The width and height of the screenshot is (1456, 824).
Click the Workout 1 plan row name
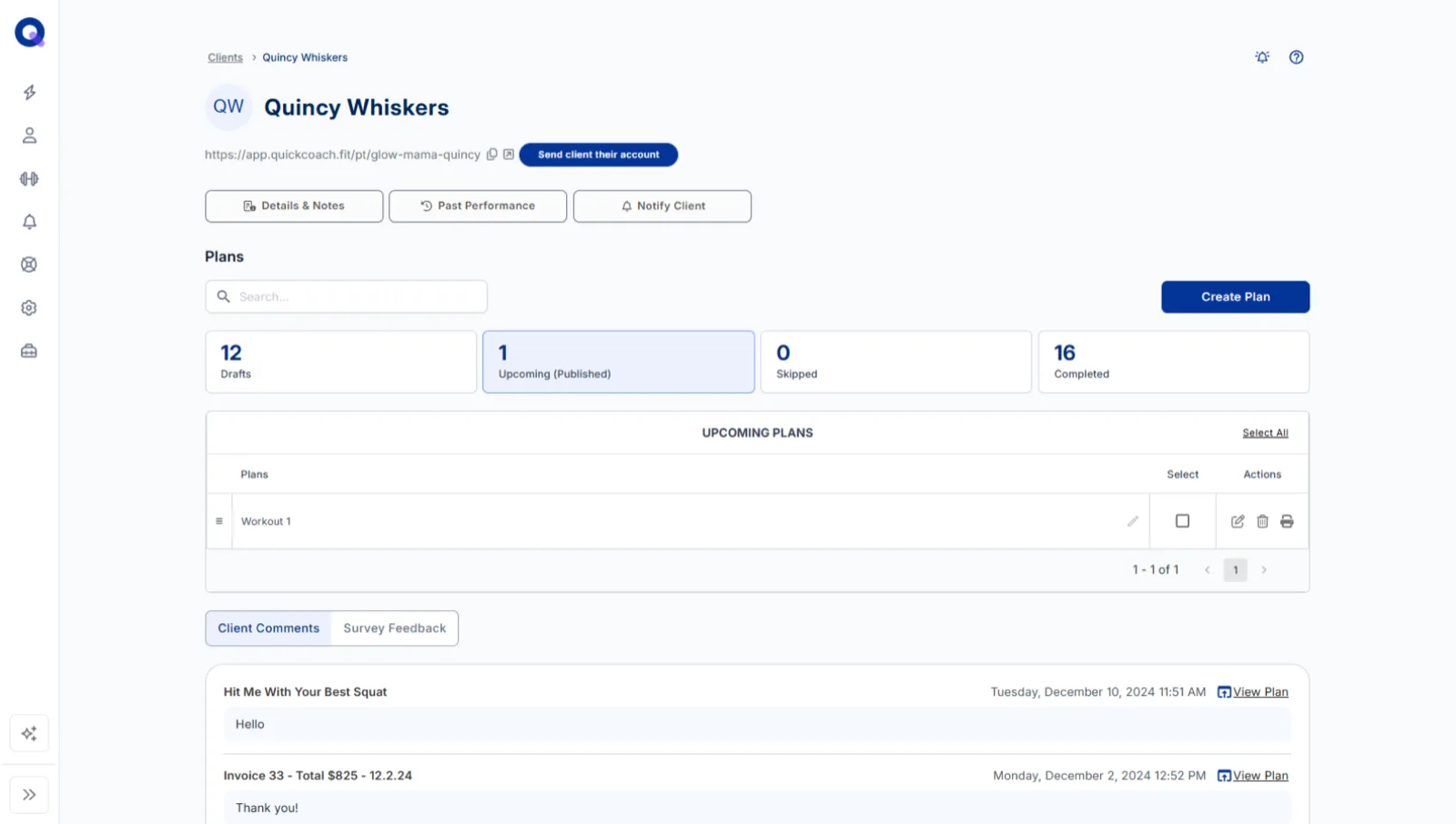pyautogui.click(x=266, y=521)
